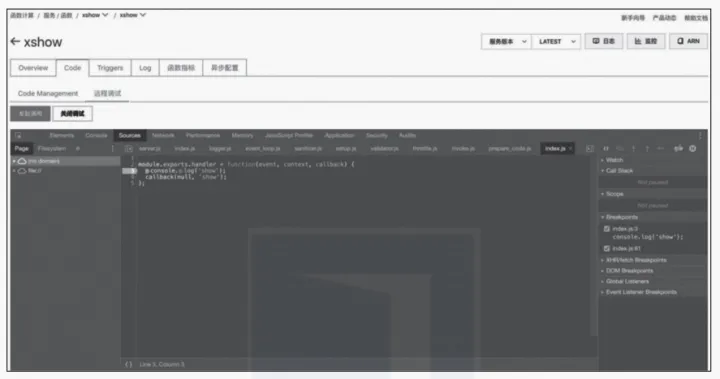Select the Filesystem navigator tab
The height and width of the screenshot is (379, 720).
coord(52,148)
